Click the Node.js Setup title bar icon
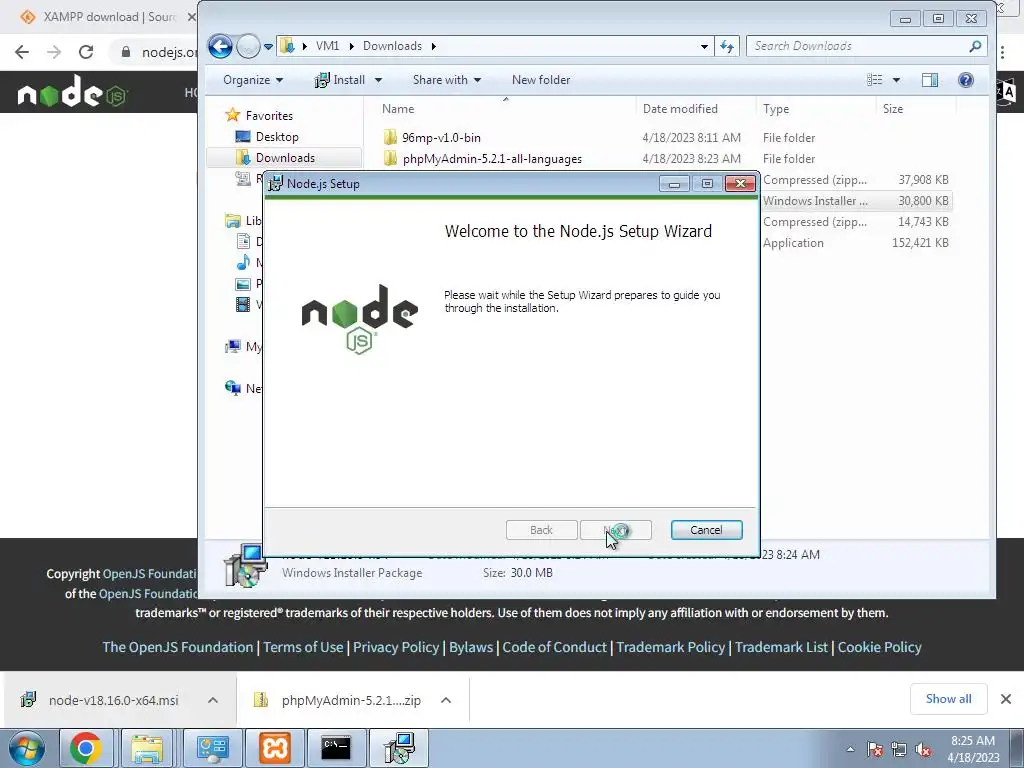1024x768 pixels. [276, 184]
